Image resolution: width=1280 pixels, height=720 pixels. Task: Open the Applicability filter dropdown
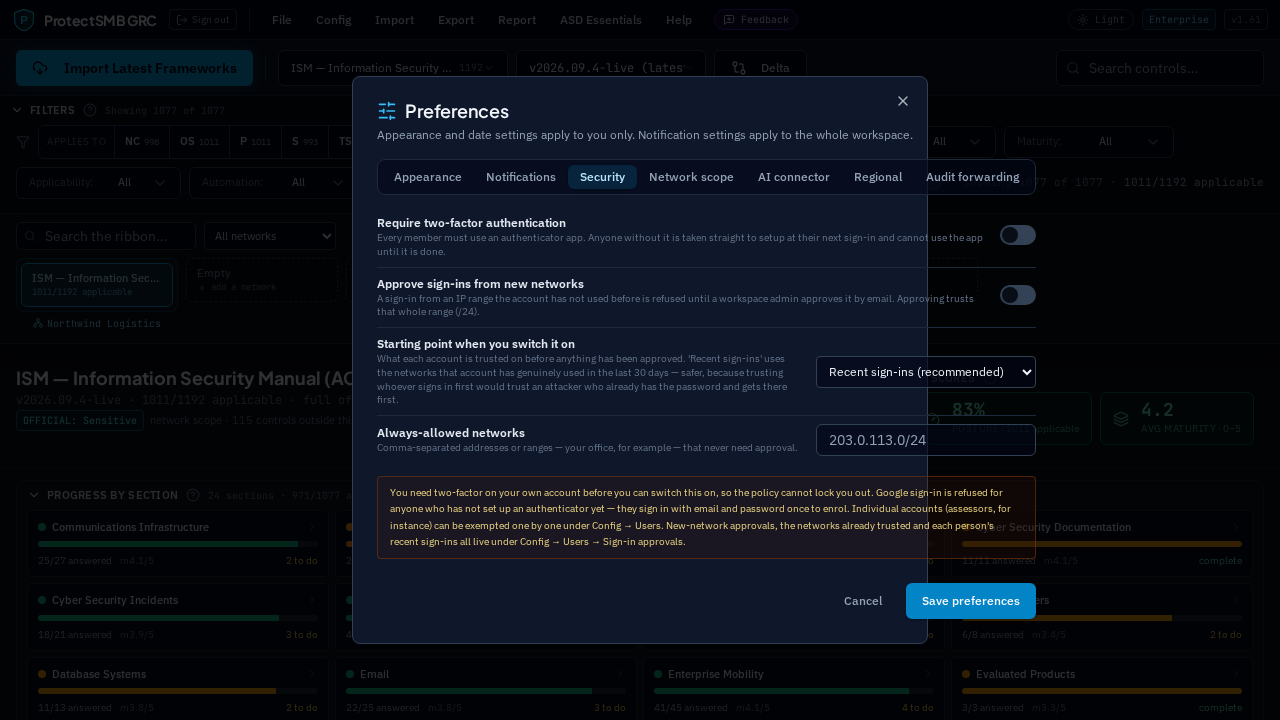point(98,183)
